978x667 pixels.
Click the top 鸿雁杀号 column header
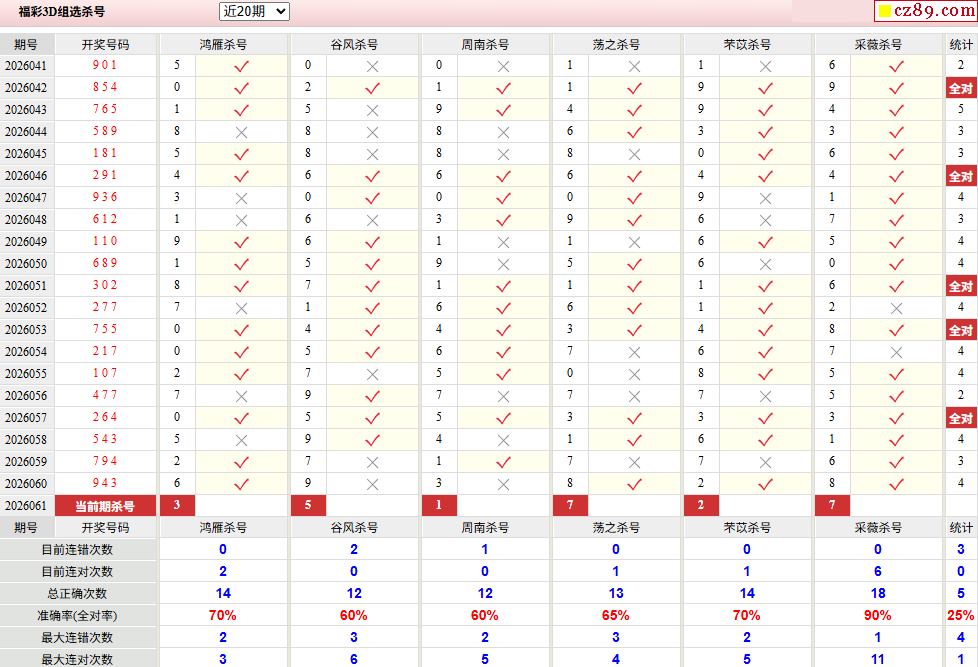pyautogui.click(x=223, y=45)
